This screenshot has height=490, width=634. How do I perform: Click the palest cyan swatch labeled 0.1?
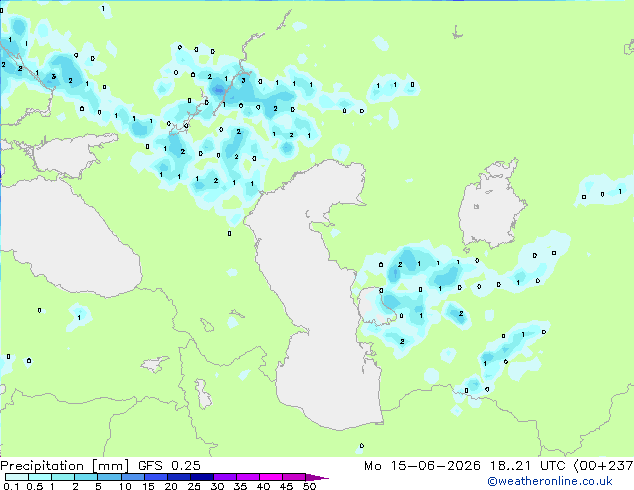[x=17, y=477]
